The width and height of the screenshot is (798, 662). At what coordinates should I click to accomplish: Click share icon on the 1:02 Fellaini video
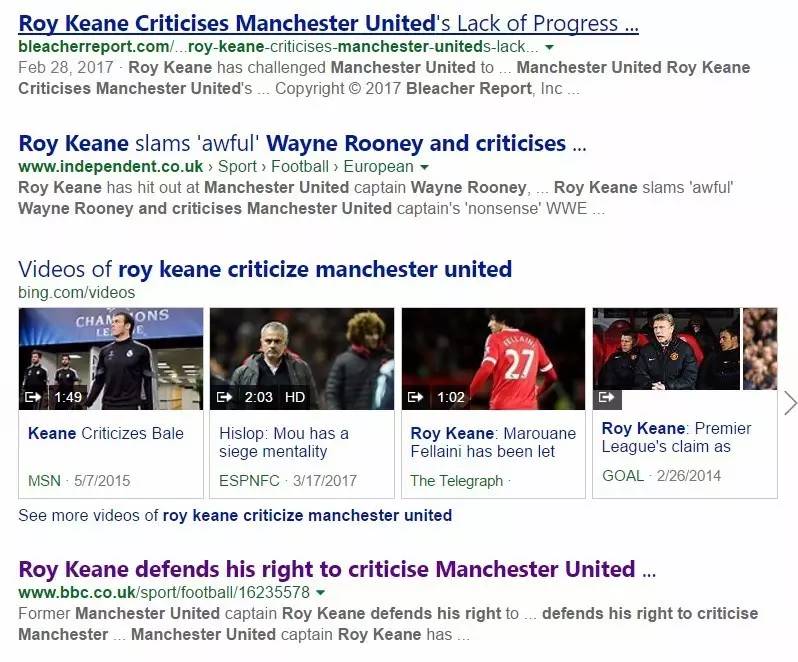click(x=415, y=397)
